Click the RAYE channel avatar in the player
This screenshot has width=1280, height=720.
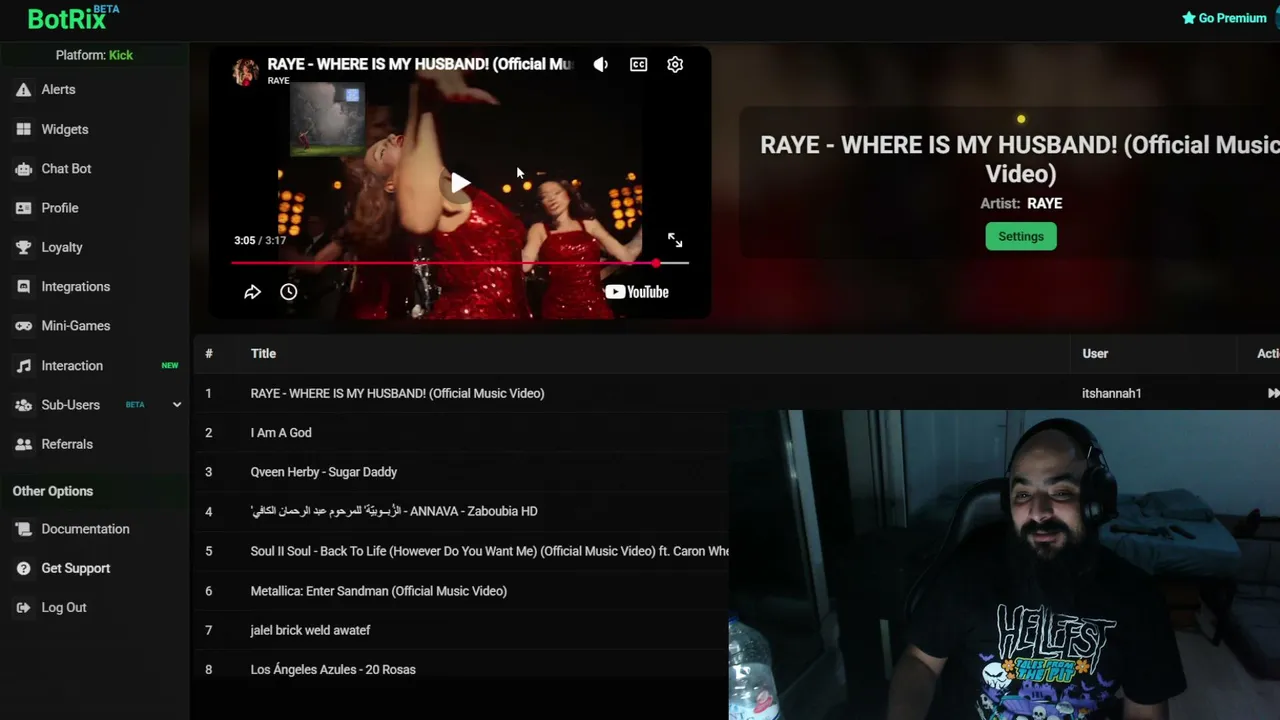[245, 72]
